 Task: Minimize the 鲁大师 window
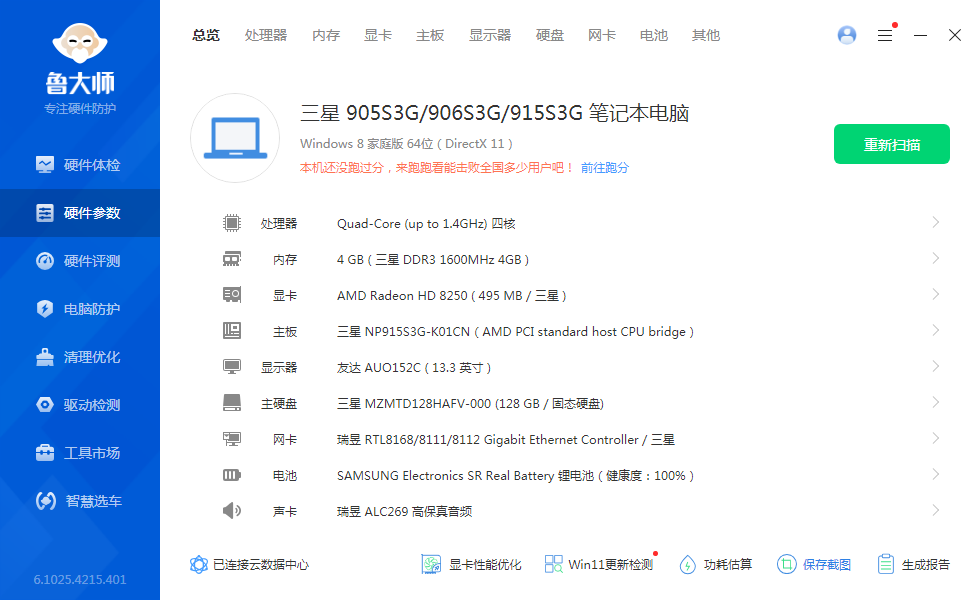[x=920, y=36]
